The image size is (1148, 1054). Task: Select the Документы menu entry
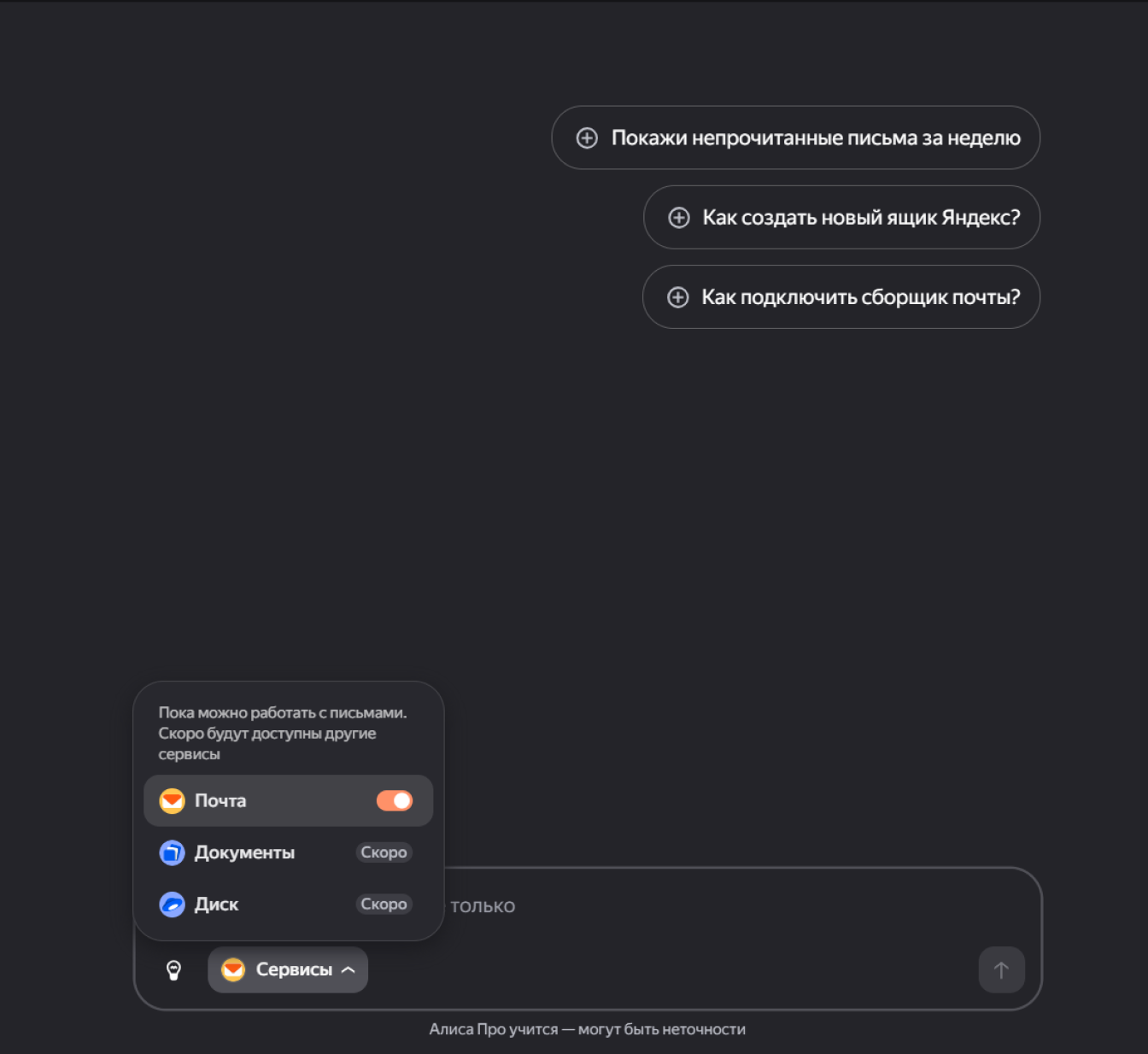click(x=244, y=852)
